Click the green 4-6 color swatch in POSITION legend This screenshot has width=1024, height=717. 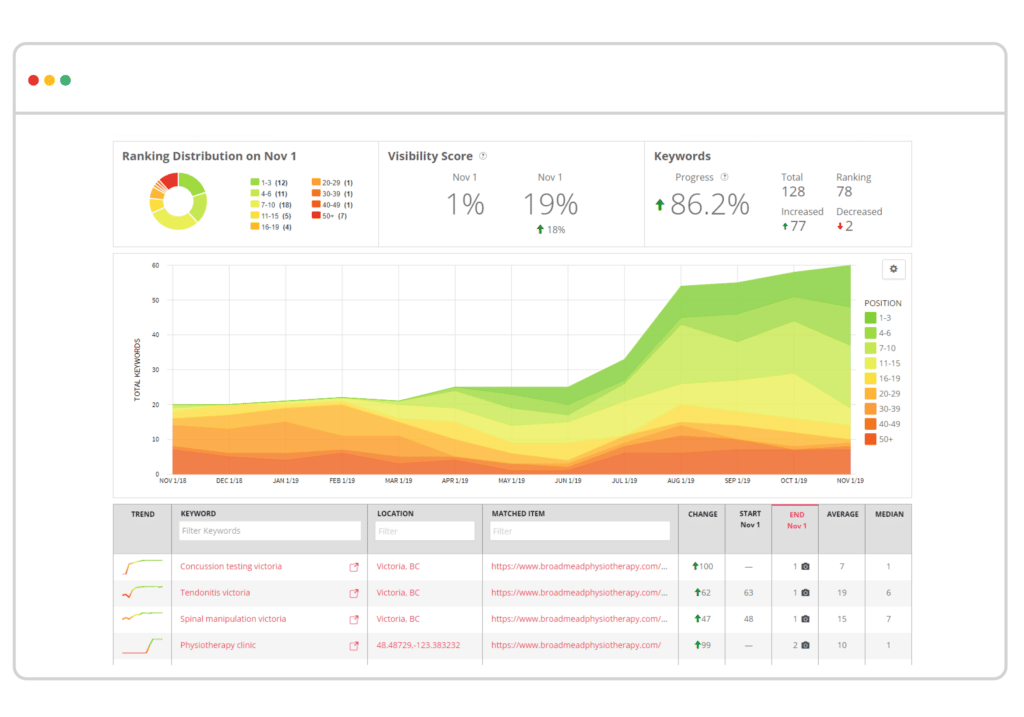click(x=870, y=332)
